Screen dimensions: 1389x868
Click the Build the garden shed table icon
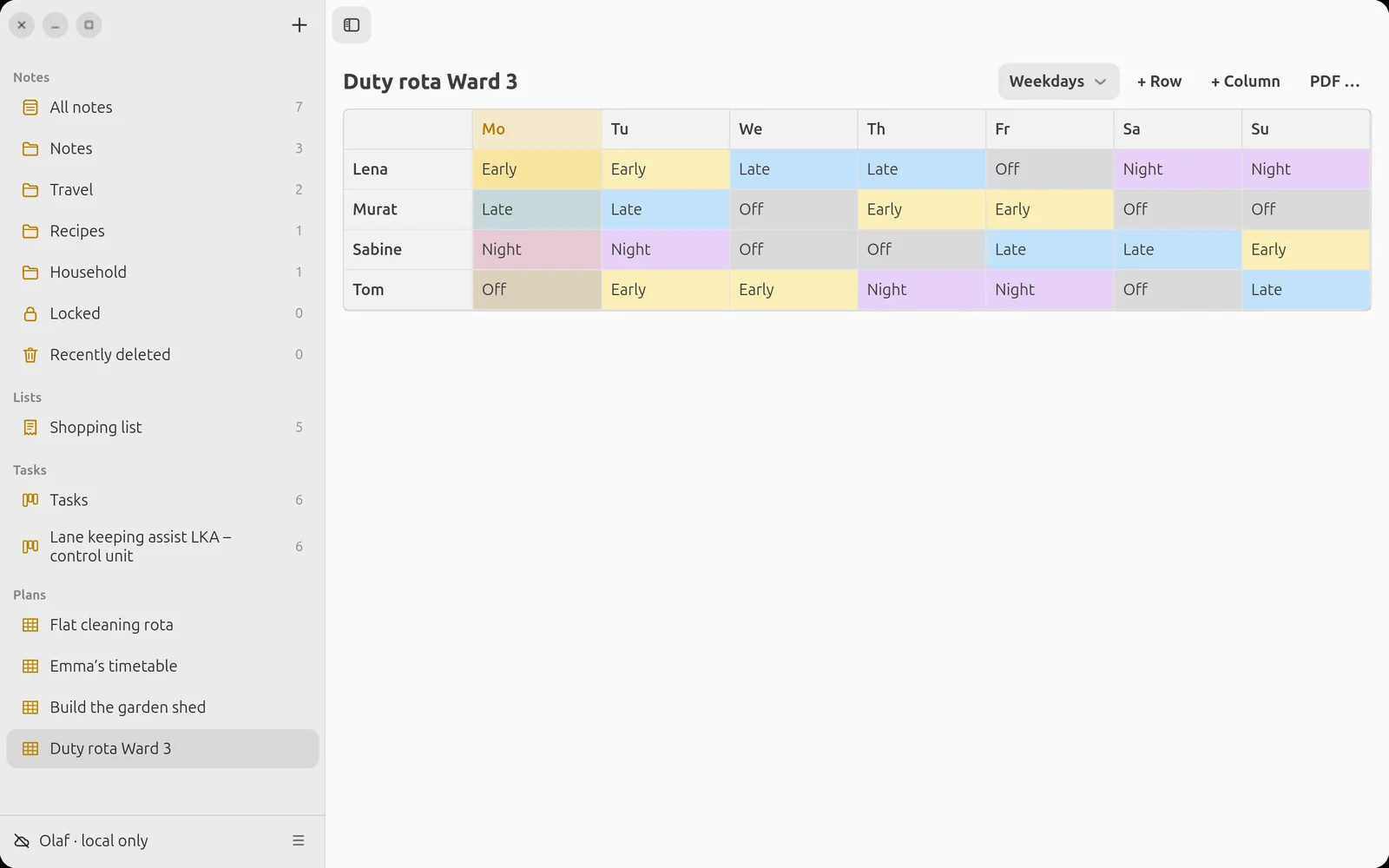tap(30, 707)
